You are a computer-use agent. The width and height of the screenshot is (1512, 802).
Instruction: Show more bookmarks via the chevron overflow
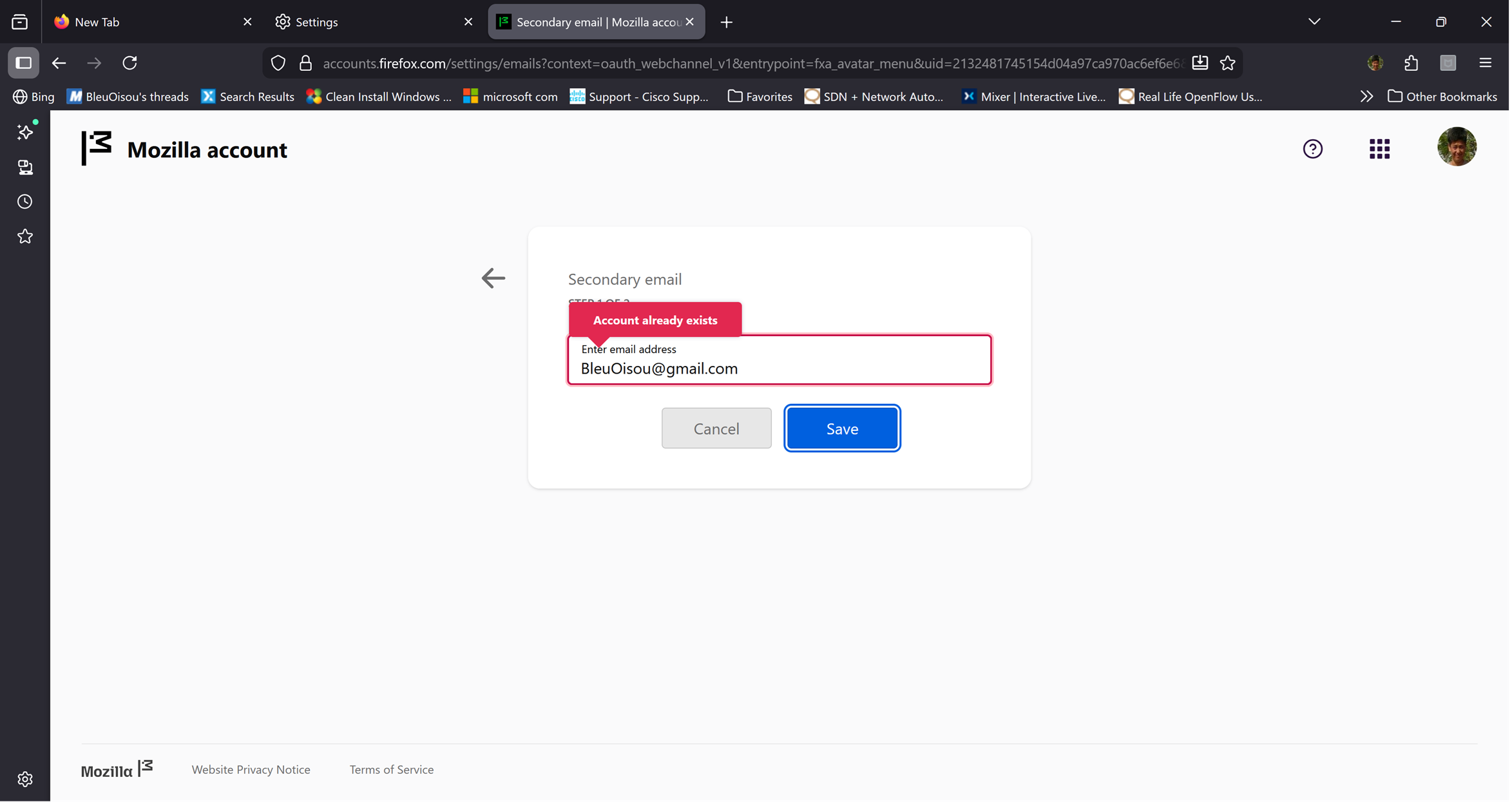point(1366,96)
